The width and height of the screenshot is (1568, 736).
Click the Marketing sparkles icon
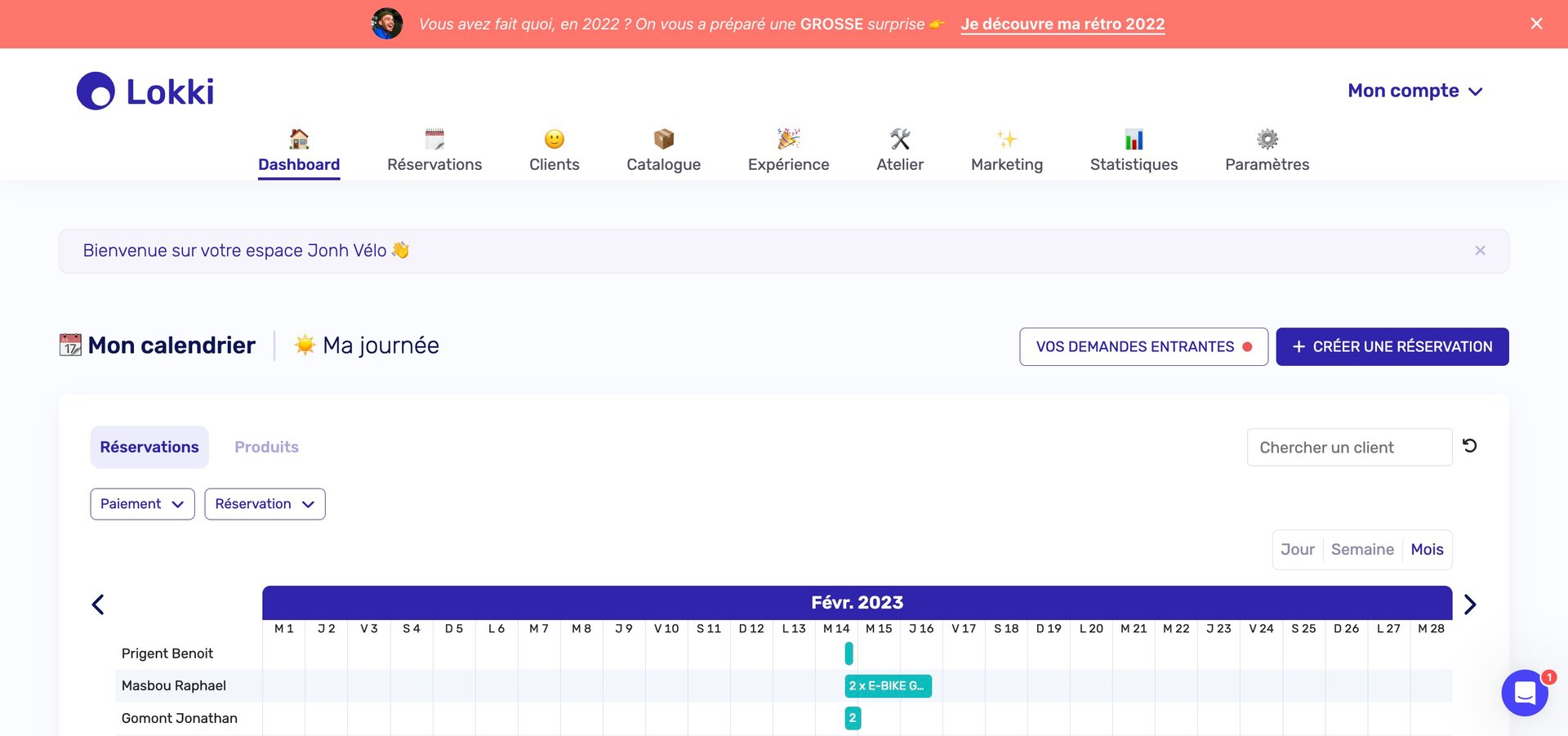pos(1007,139)
